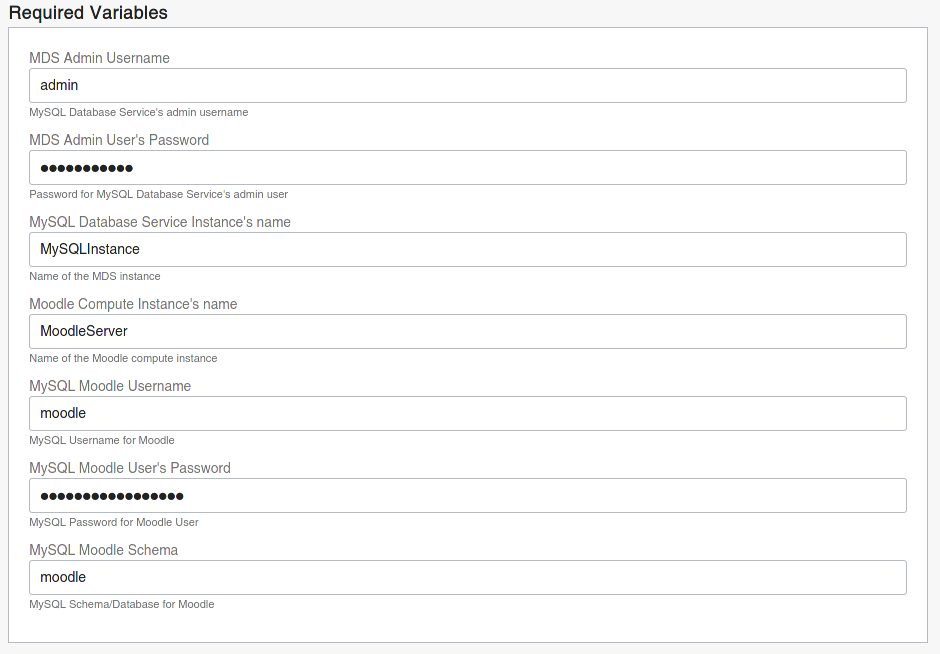
Task: Click the "Required Variables" section heading
Action: pos(88,13)
